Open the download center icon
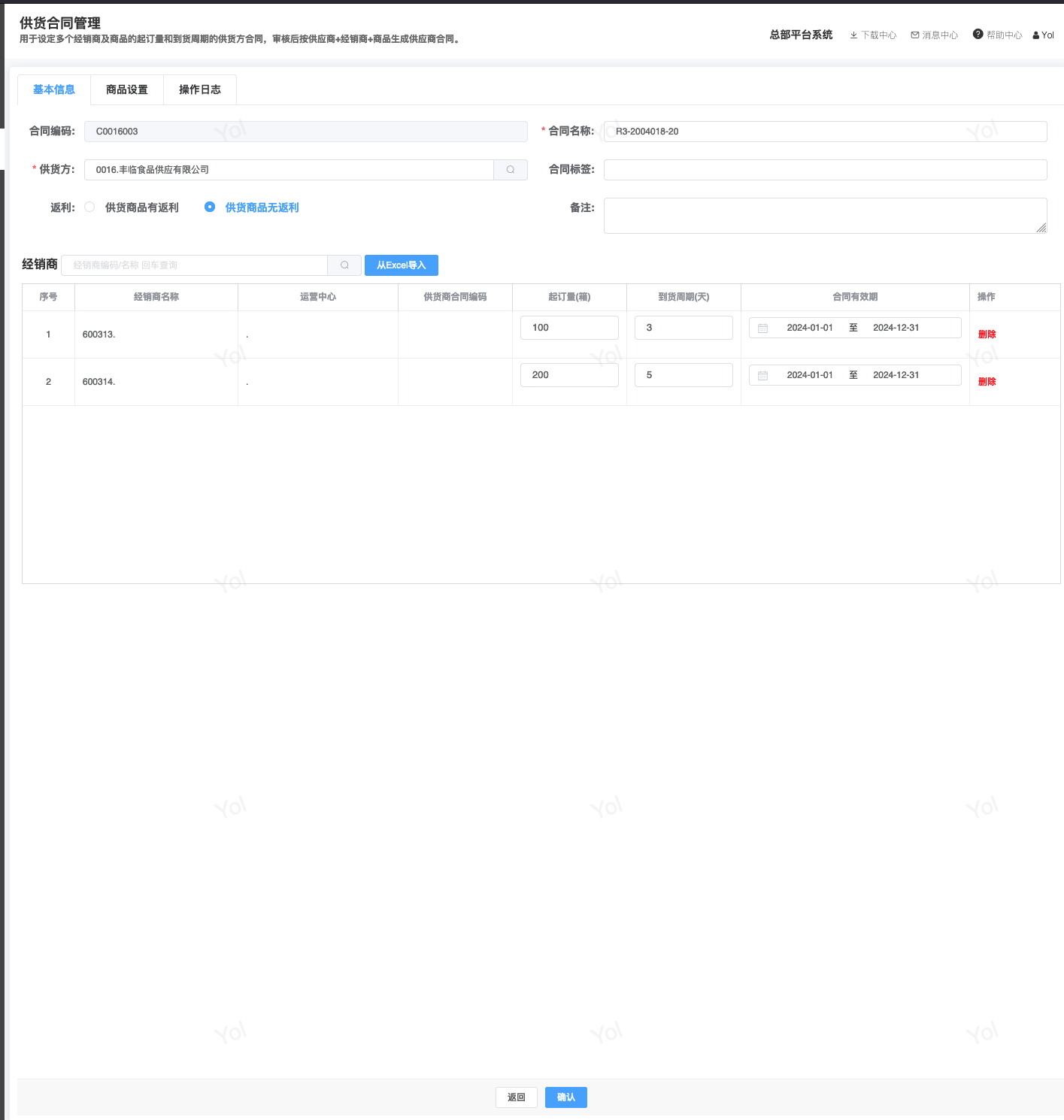1064x1120 pixels. [x=853, y=35]
